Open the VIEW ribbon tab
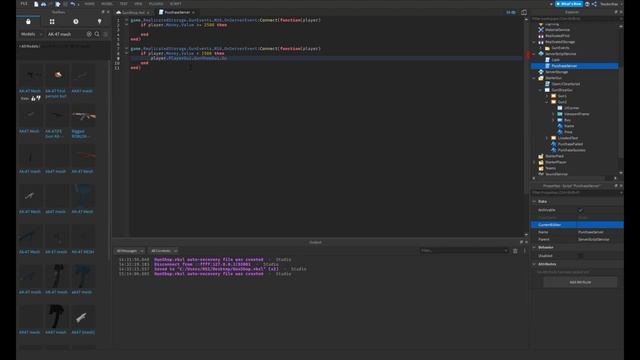This screenshot has width=640, height=360. tap(138, 4)
